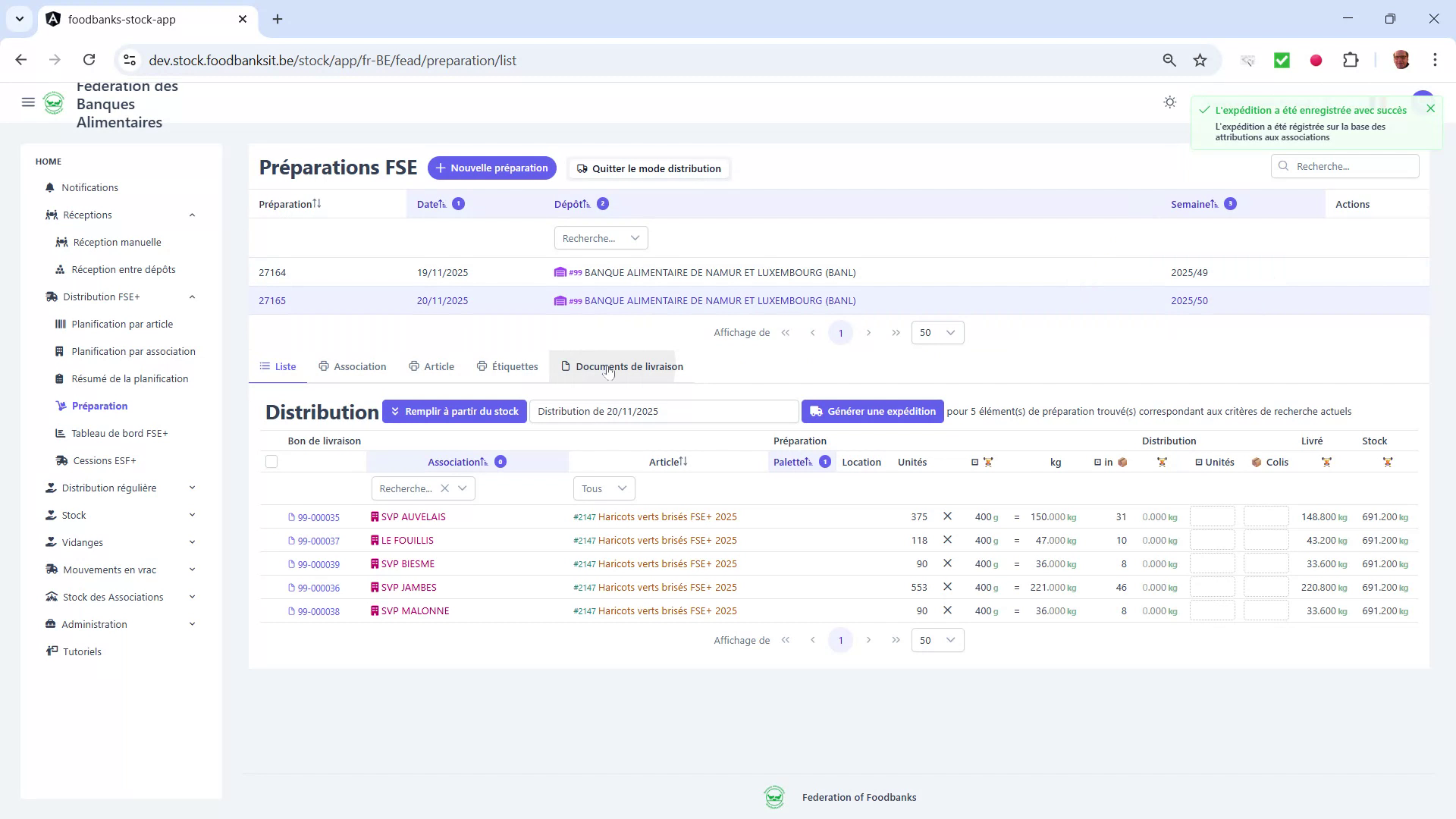Open the Tableau de bord FSE+ page
The height and width of the screenshot is (819, 1456).
point(121,433)
